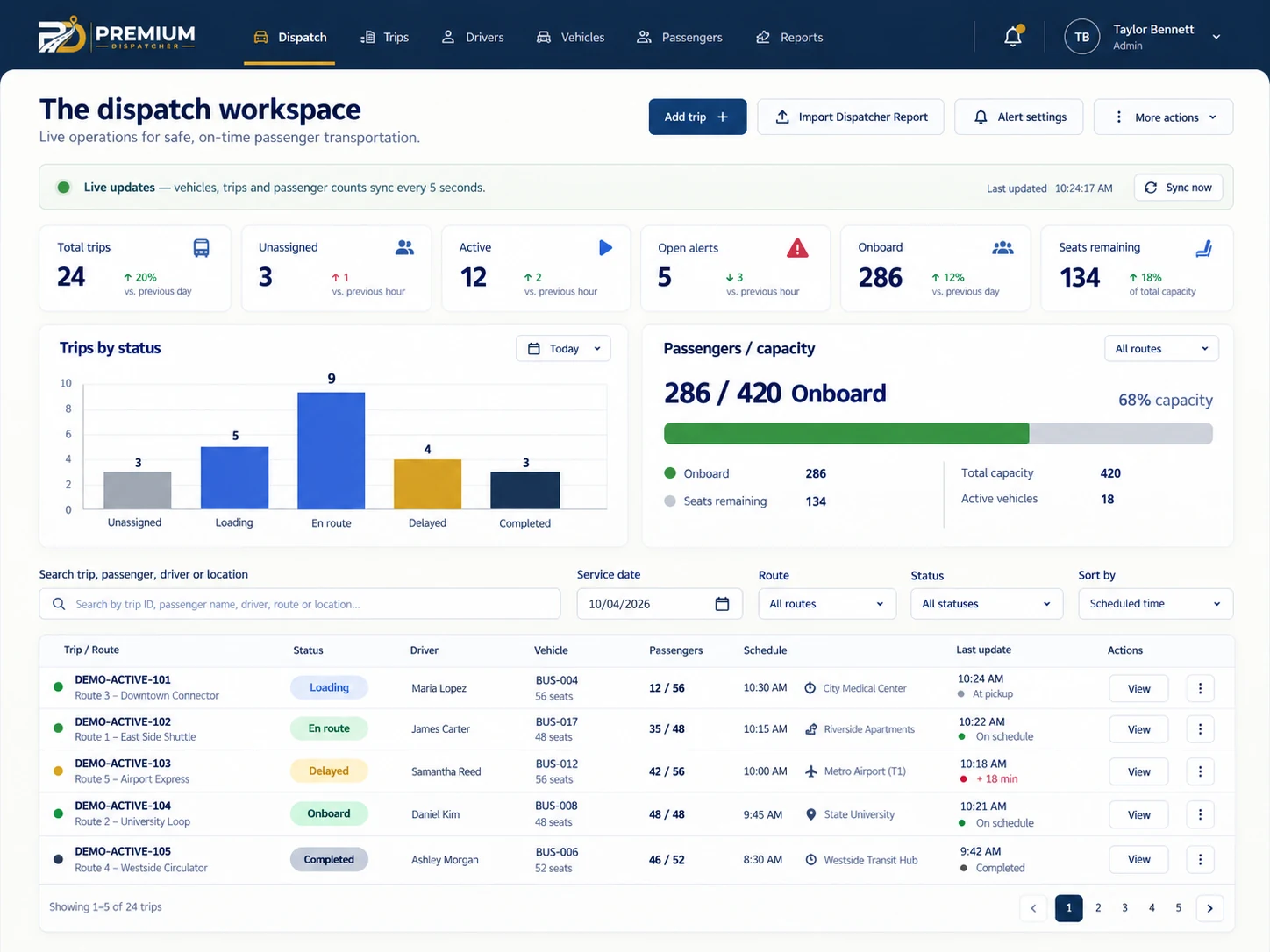The width and height of the screenshot is (1270, 952).
Task: Click the calendar icon in Service date field
Action: click(x=722, y=604)
